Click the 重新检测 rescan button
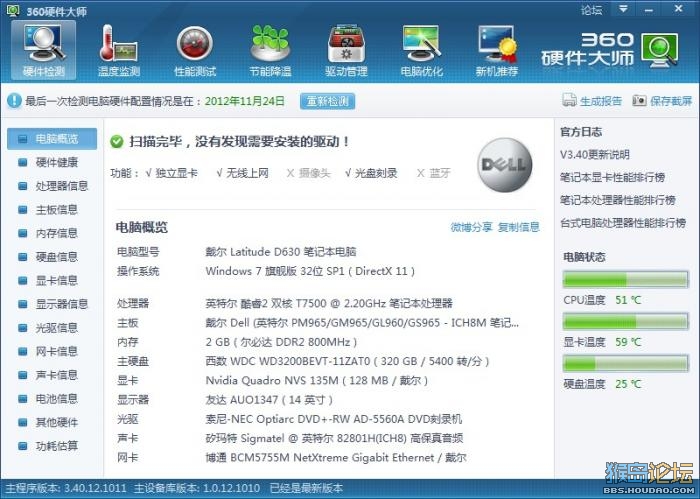 coord(328,101)
